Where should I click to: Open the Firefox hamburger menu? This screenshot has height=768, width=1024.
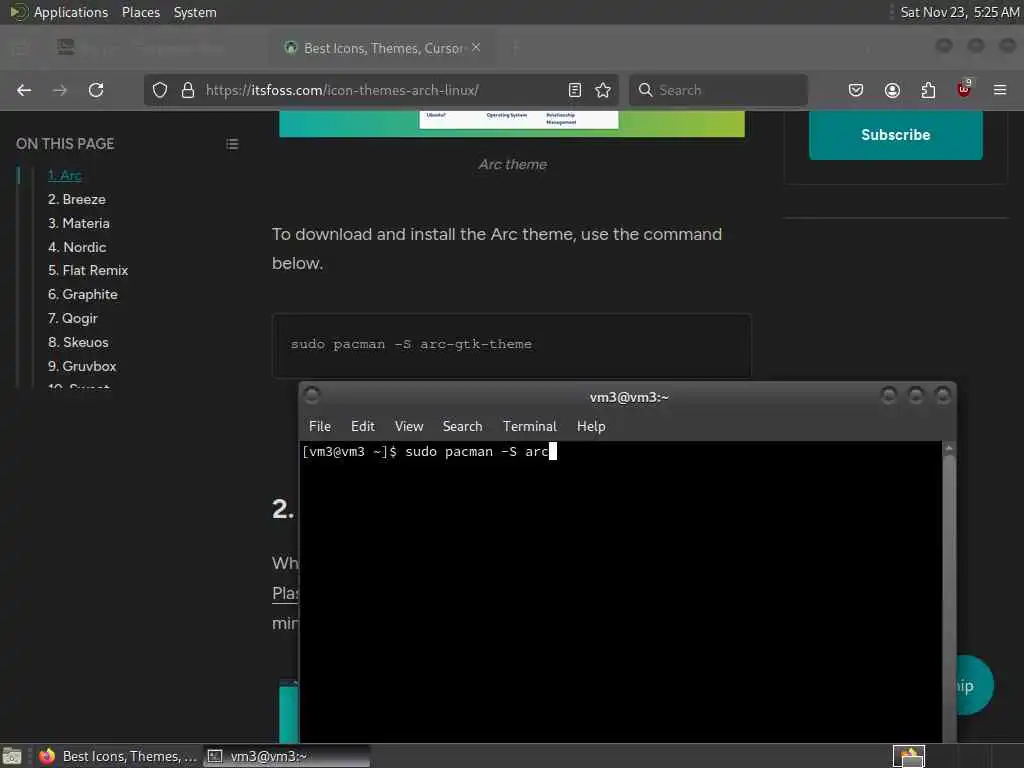(1000, 90)
